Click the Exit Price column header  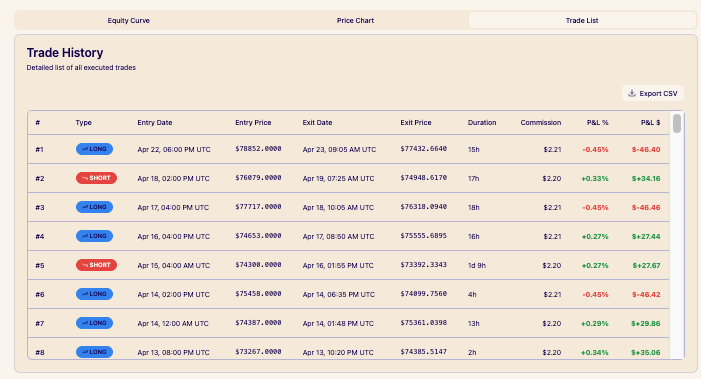coord(416,122)
